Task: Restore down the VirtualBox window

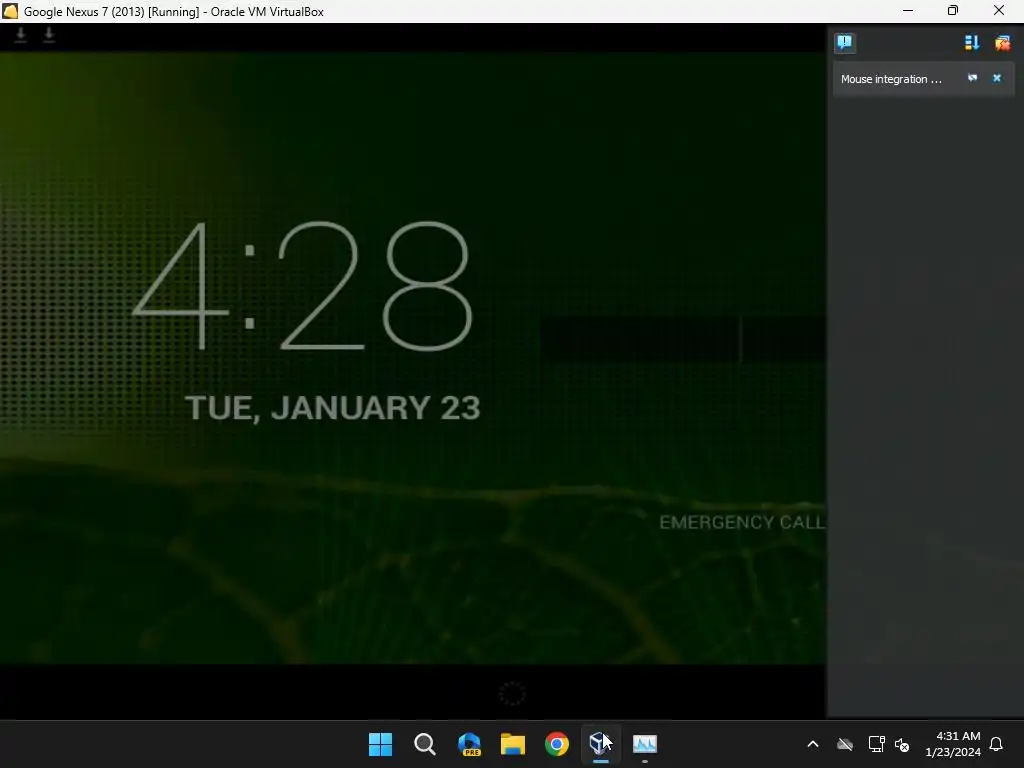Action: [953, 10]
